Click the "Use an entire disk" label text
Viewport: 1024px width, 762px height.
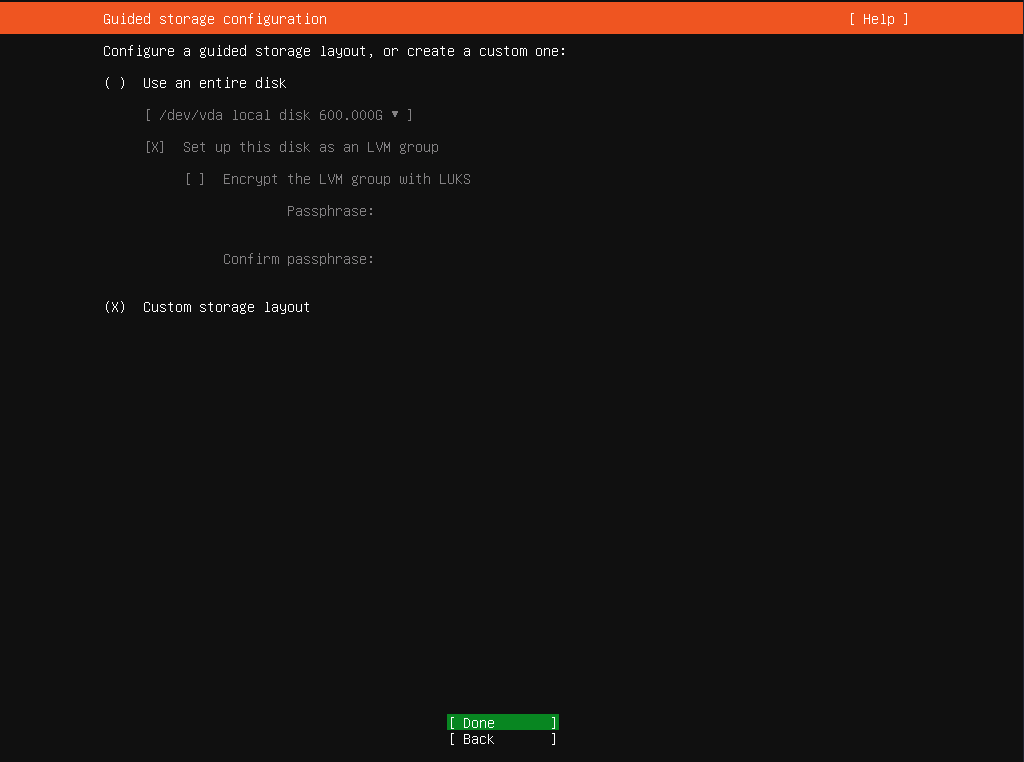(x=214, y=83)
